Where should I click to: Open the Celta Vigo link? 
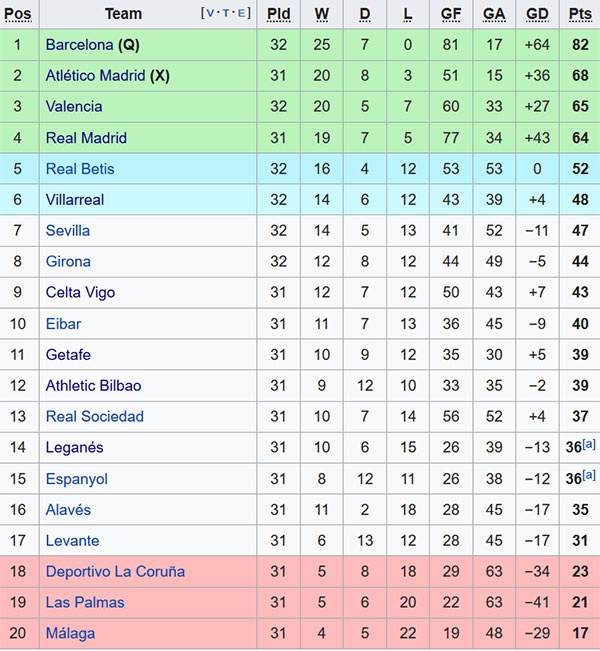[x=80, y=293]
